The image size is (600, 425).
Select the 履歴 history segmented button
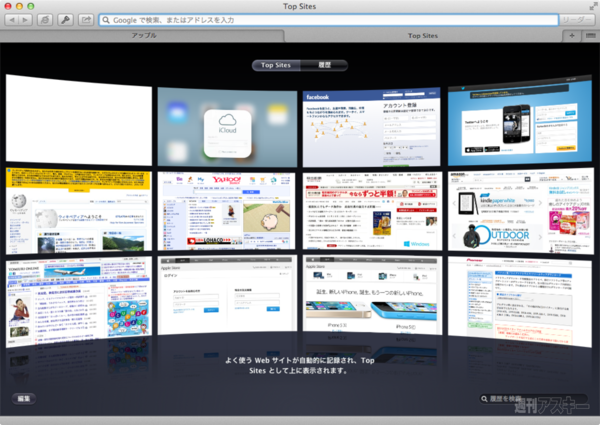pyautogui.click(x=324, y=65)
